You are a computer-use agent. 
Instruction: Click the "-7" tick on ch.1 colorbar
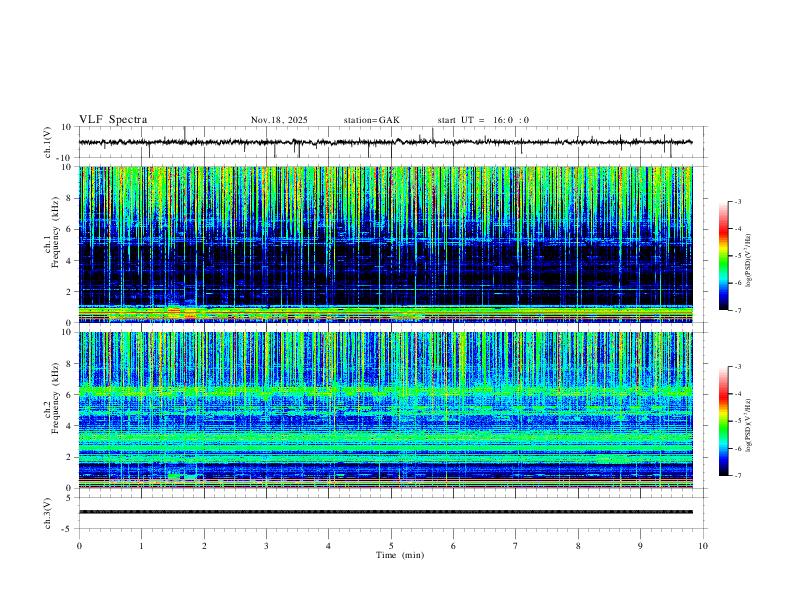tap(737, 310)
